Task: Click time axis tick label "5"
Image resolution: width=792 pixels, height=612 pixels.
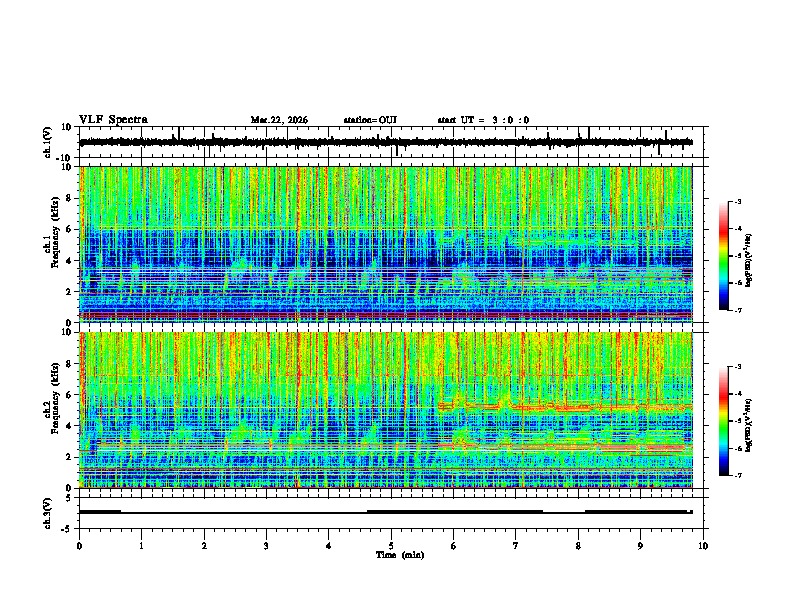Action: pyautogui.click(x=391, y=546)
